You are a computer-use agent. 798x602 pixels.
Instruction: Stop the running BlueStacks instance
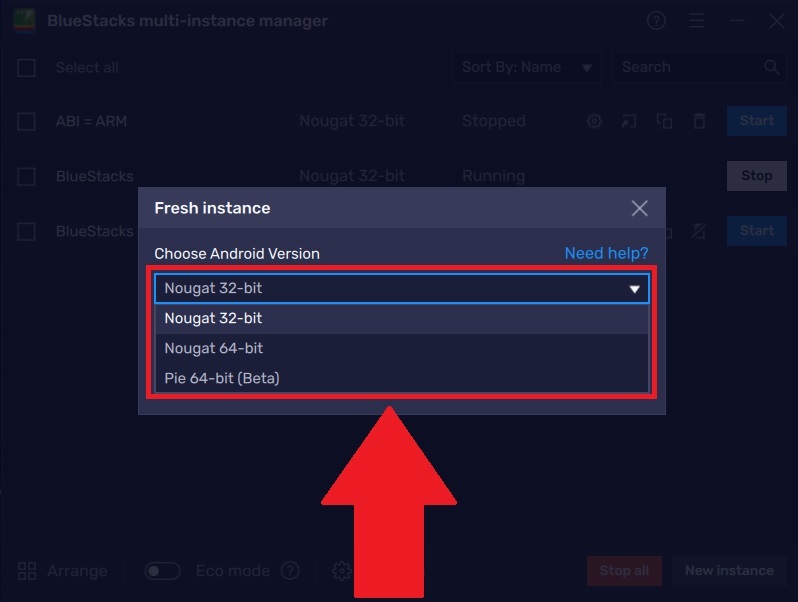[757, 176]
